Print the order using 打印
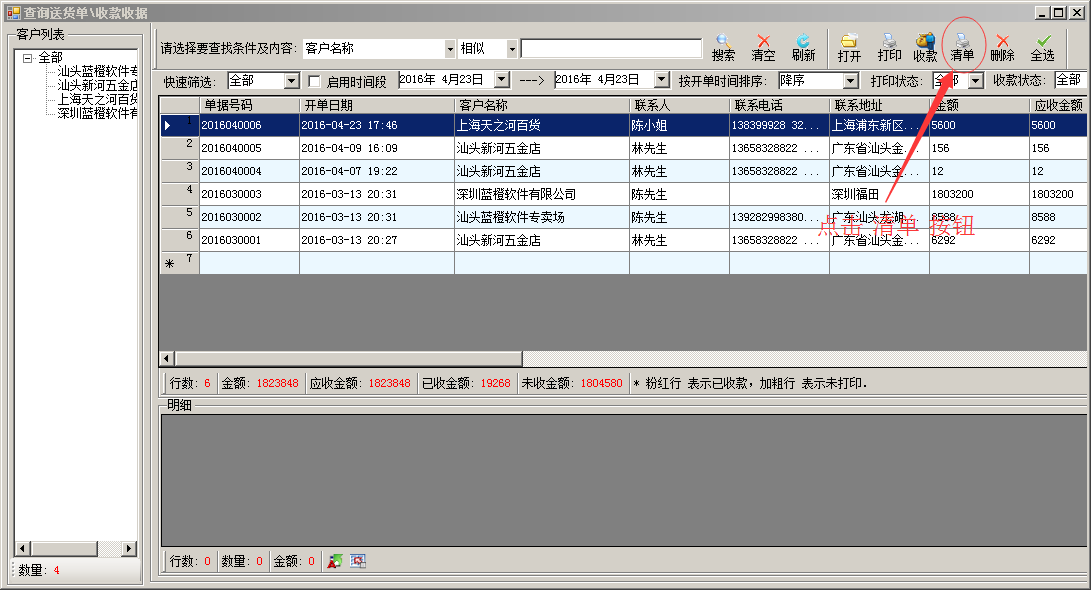This screenshot has width=1091, height=590. pos(889,47)
